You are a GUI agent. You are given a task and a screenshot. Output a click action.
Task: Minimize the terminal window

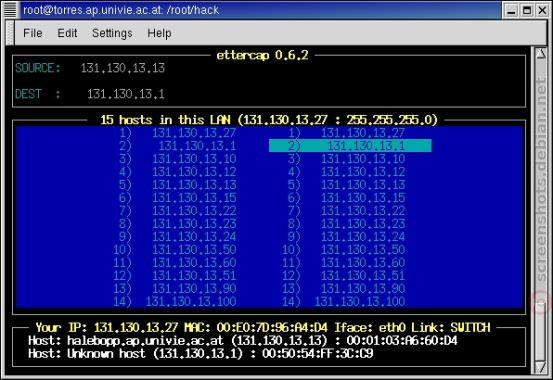(511, 10)
